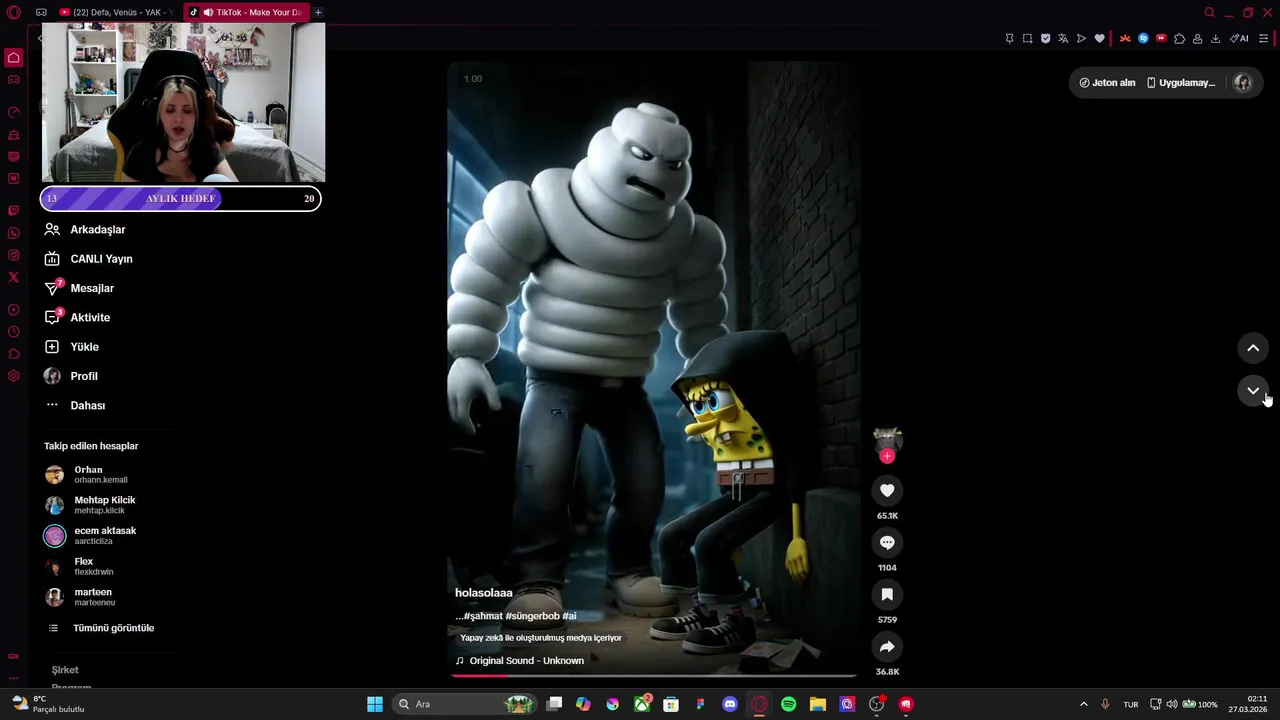
Task: Open Easy Setup sliders icon
Action: point(1263,38)
